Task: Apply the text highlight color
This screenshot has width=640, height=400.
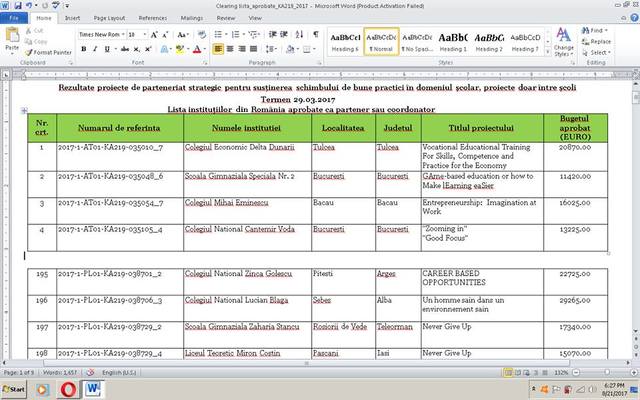Action: [x=179, y=49]
